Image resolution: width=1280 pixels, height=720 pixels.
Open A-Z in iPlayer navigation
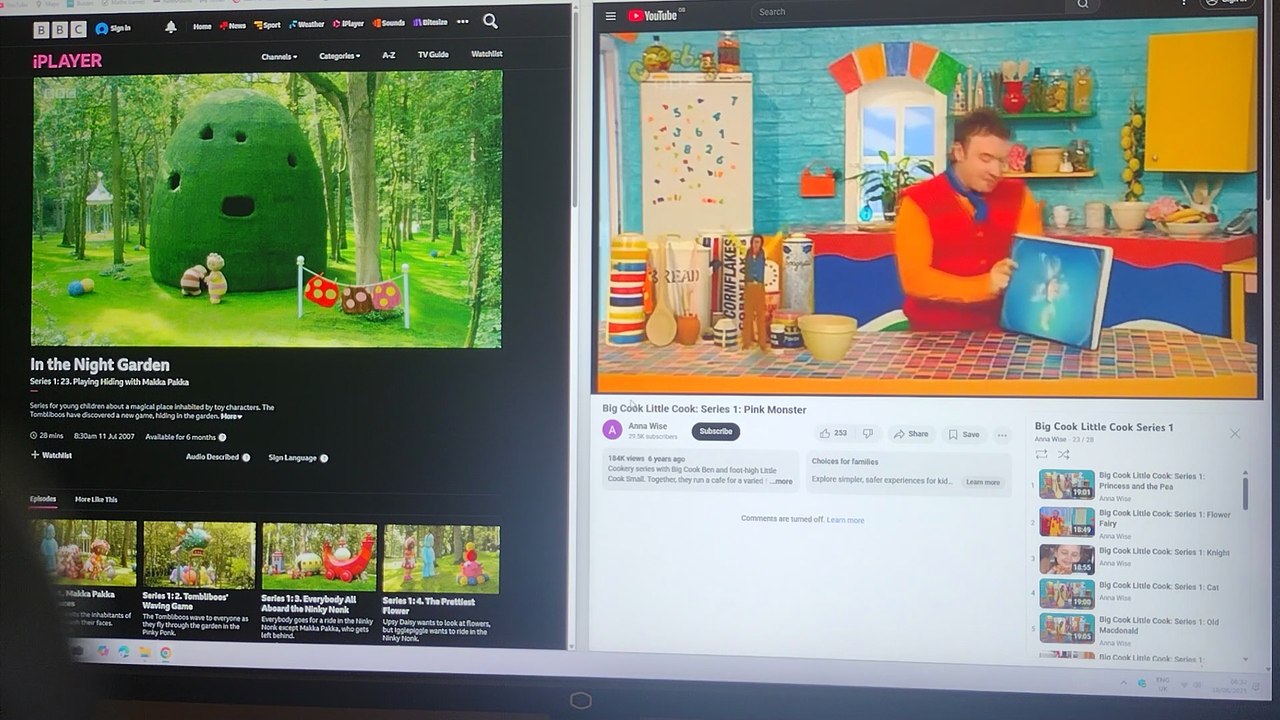click(x=389, y=55)
